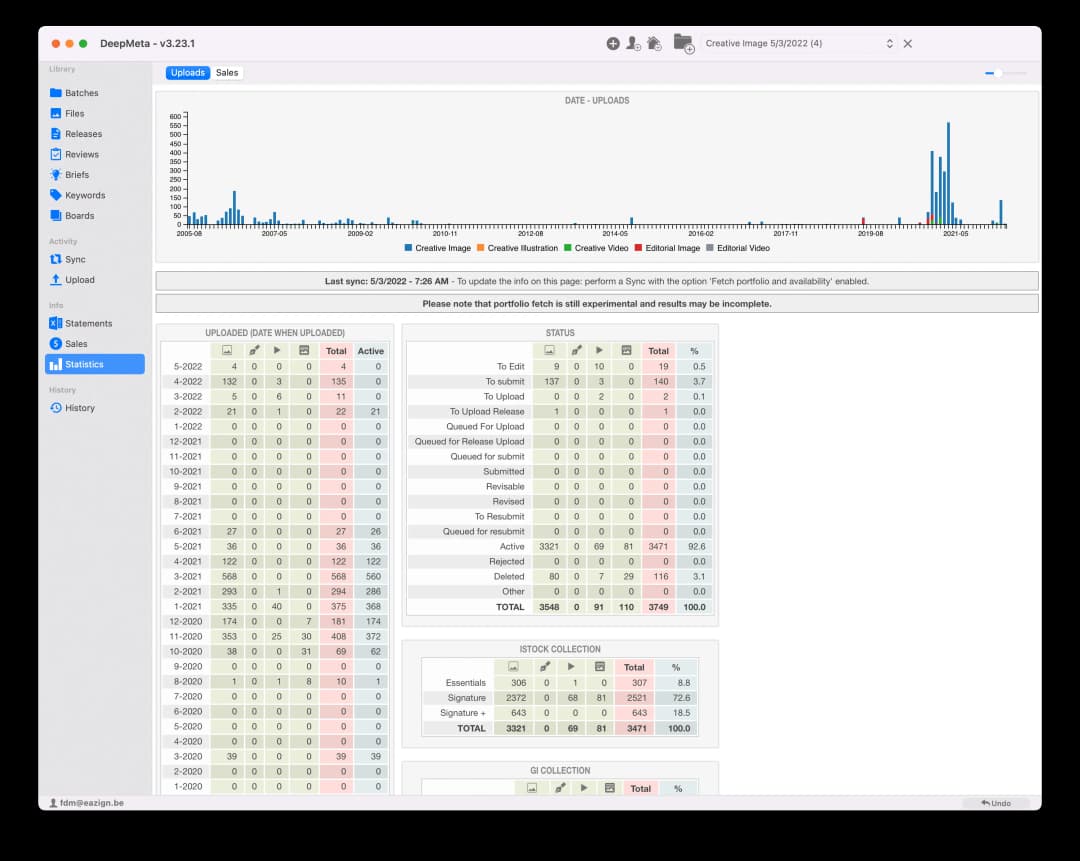This screenshot has height=861, width=1080.
Task: Click the illustration icon in iStock Collection table
Action: coord(545,667)
